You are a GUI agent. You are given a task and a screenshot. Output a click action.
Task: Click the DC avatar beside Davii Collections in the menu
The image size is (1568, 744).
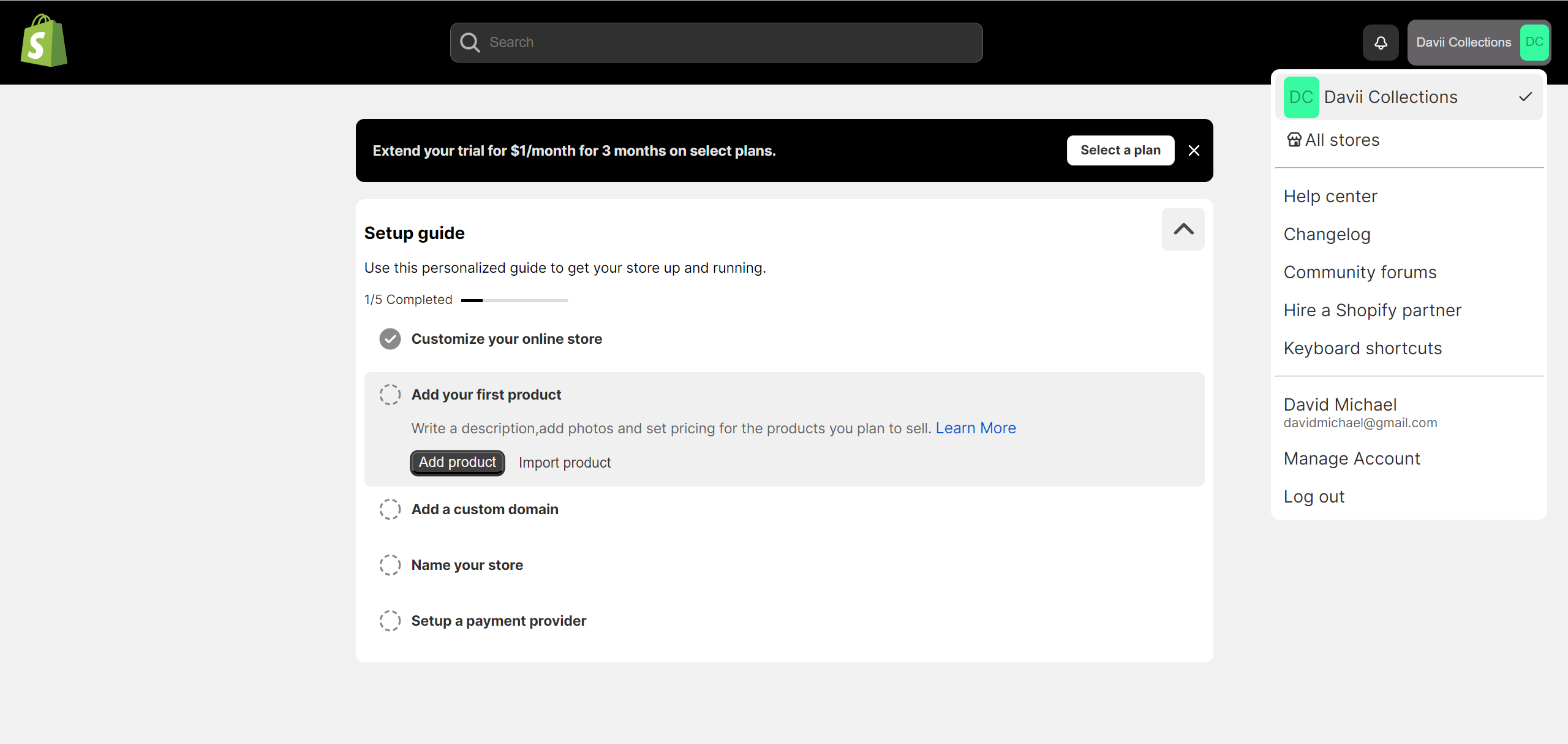click(x=1301, y=97)
